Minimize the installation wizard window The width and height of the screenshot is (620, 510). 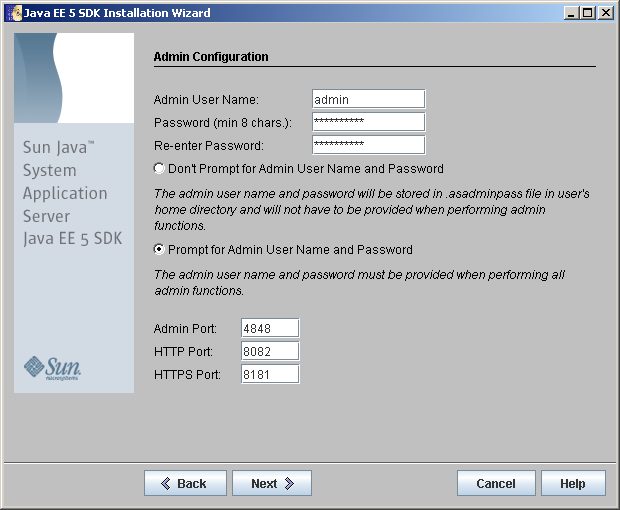point(572,13)
